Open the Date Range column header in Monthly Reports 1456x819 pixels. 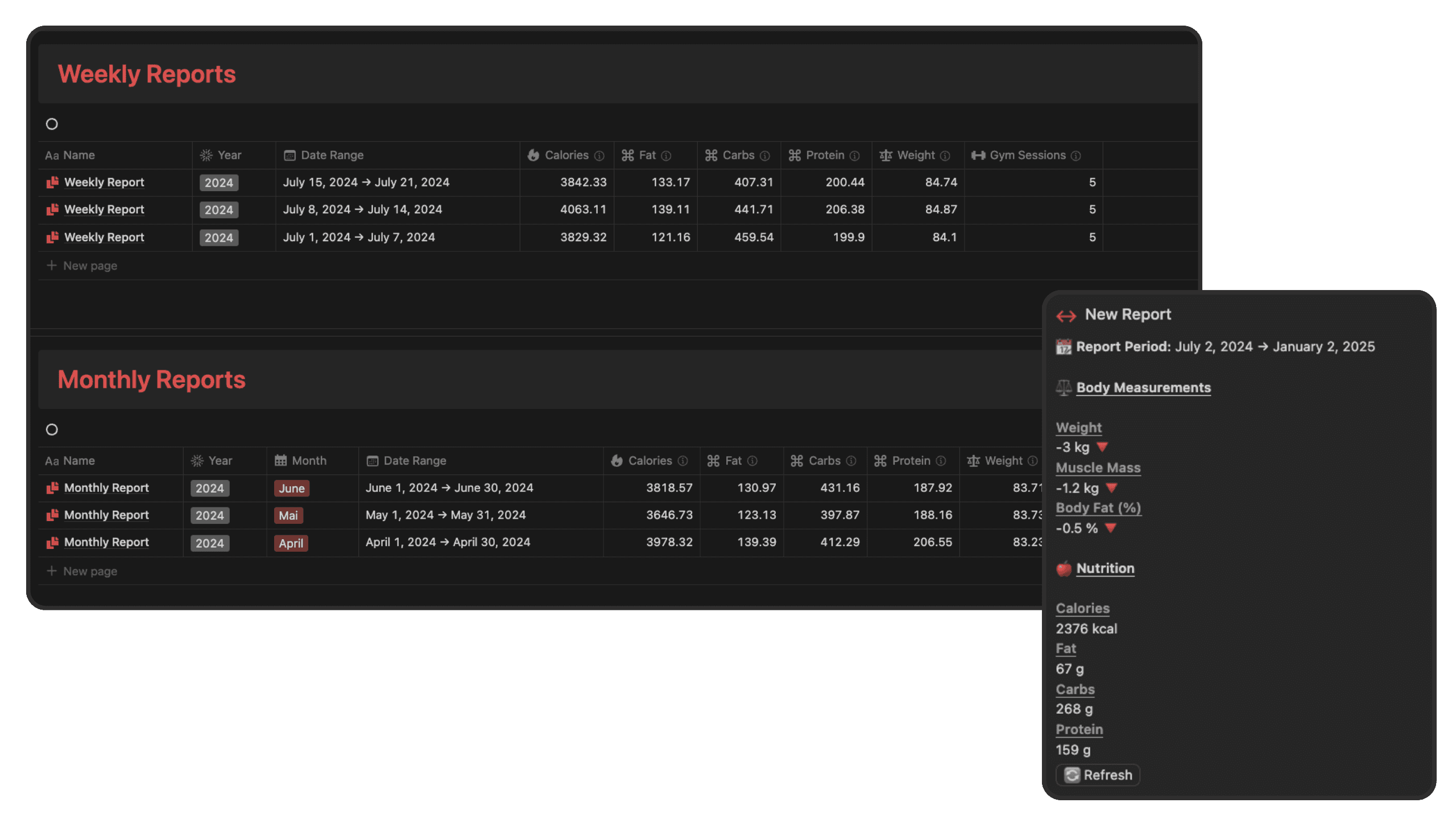coord(414,461)
